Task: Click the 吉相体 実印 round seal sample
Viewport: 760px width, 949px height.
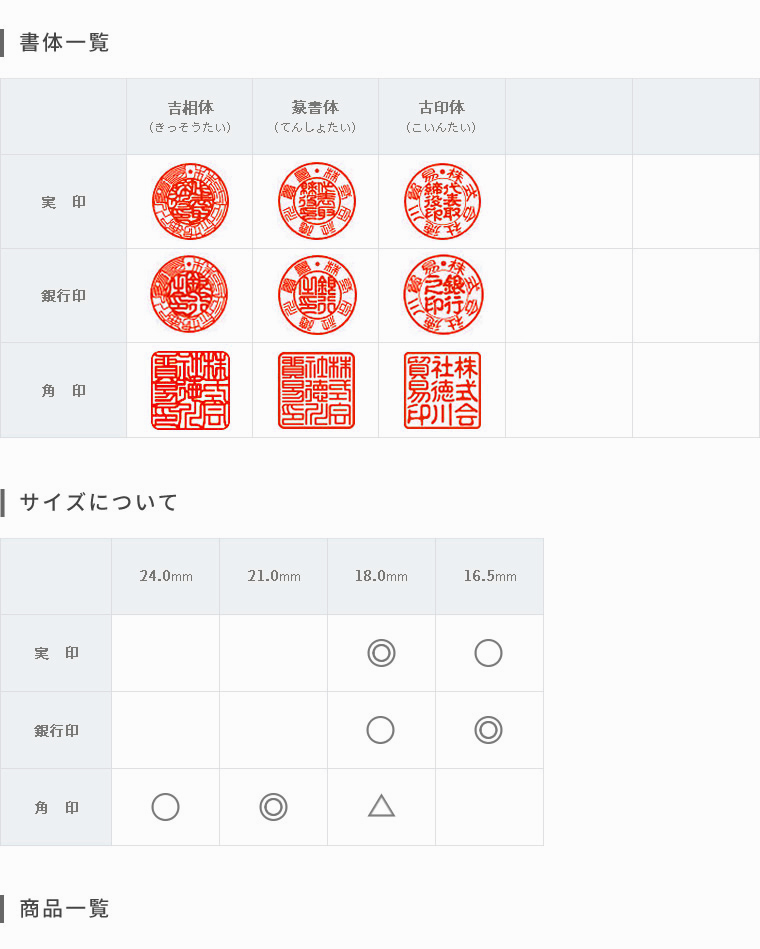Action: (190, 201)
